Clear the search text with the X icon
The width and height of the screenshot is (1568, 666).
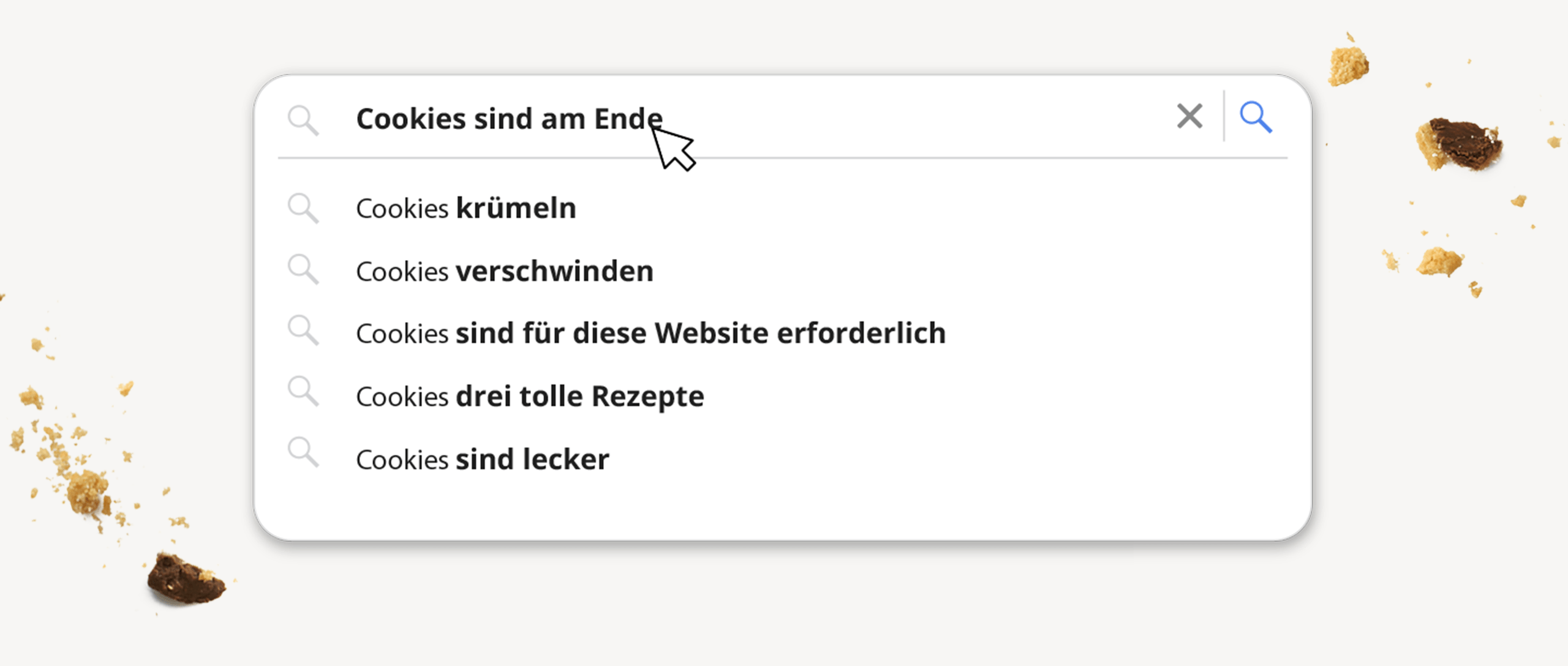pyautogui.click(x=1189, y=116)
